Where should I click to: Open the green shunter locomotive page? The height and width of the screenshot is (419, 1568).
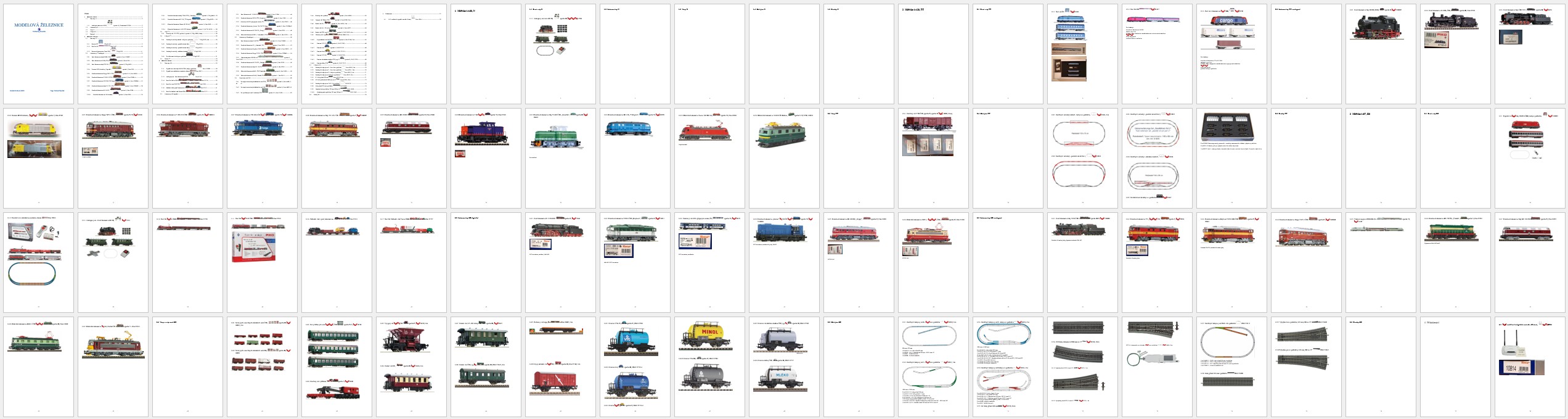point(560,158)
